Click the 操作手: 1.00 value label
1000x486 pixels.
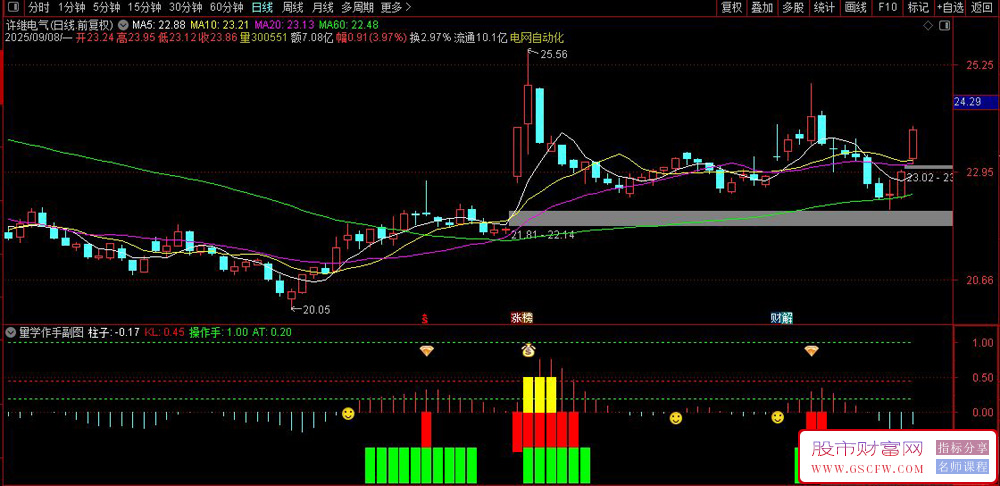coord(220,332)
